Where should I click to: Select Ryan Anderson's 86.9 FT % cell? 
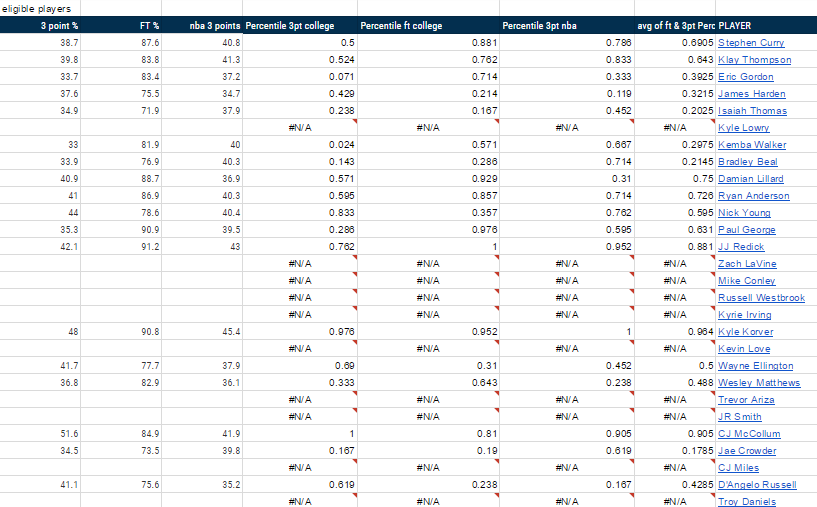click(x=121, y=196)
